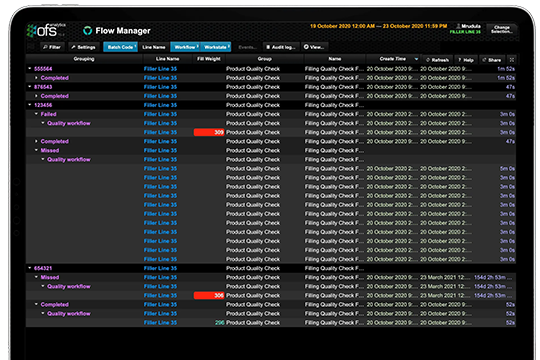Open the Settings tool
The height and width of the screenshot is (360, 540).
click(83, 47)
